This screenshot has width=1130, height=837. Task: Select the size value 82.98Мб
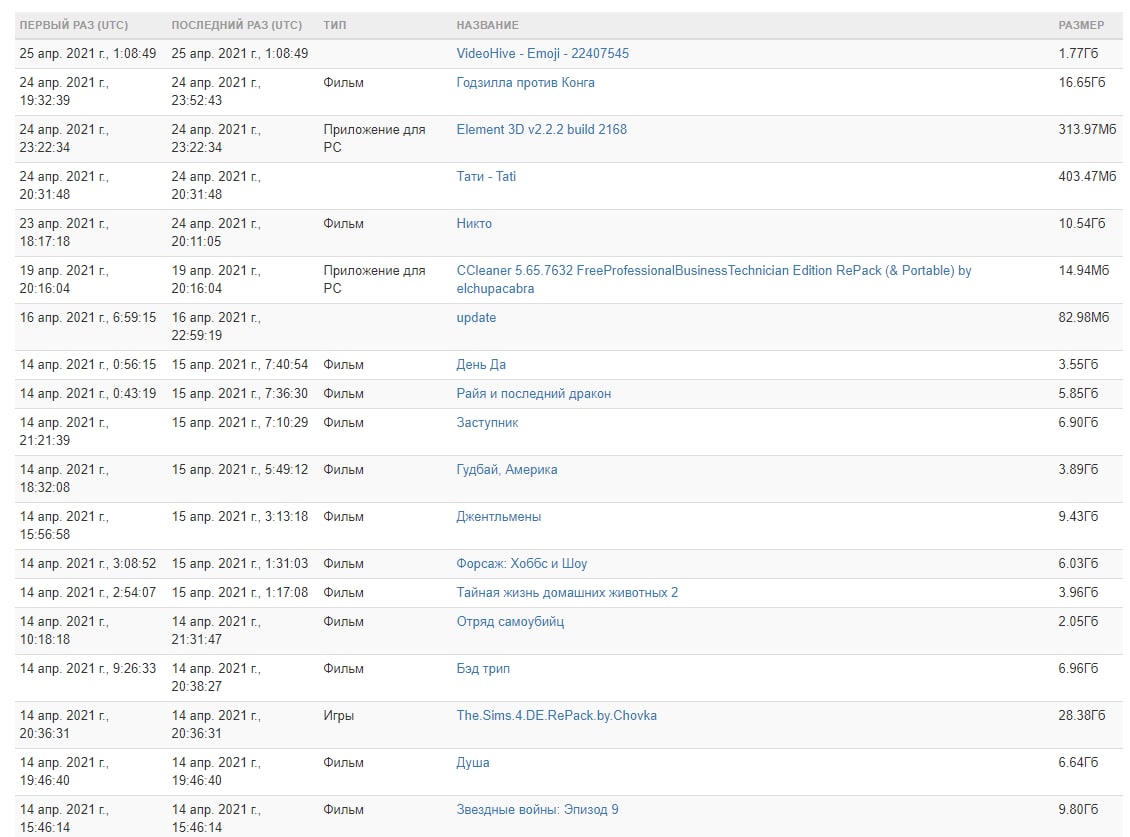[x=1083, y=318]
